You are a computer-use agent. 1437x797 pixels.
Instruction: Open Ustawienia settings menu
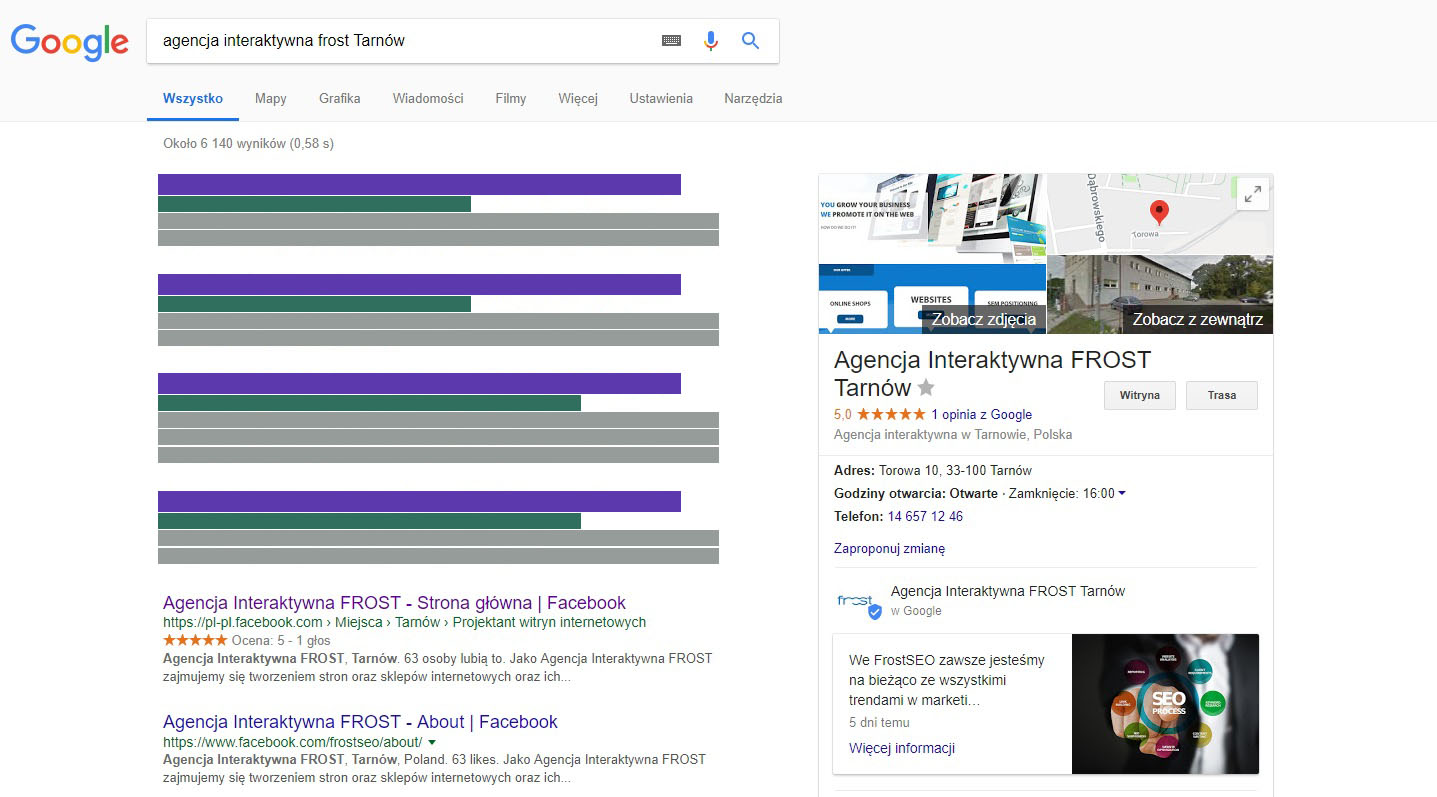pos(661,99)
